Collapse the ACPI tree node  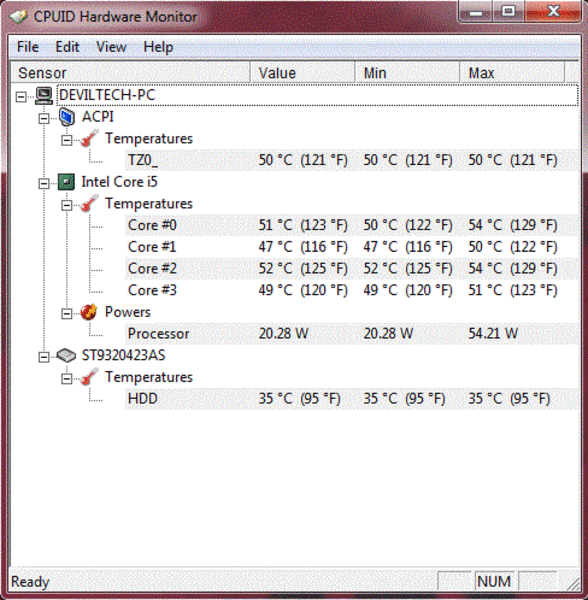tap(44, 119)
